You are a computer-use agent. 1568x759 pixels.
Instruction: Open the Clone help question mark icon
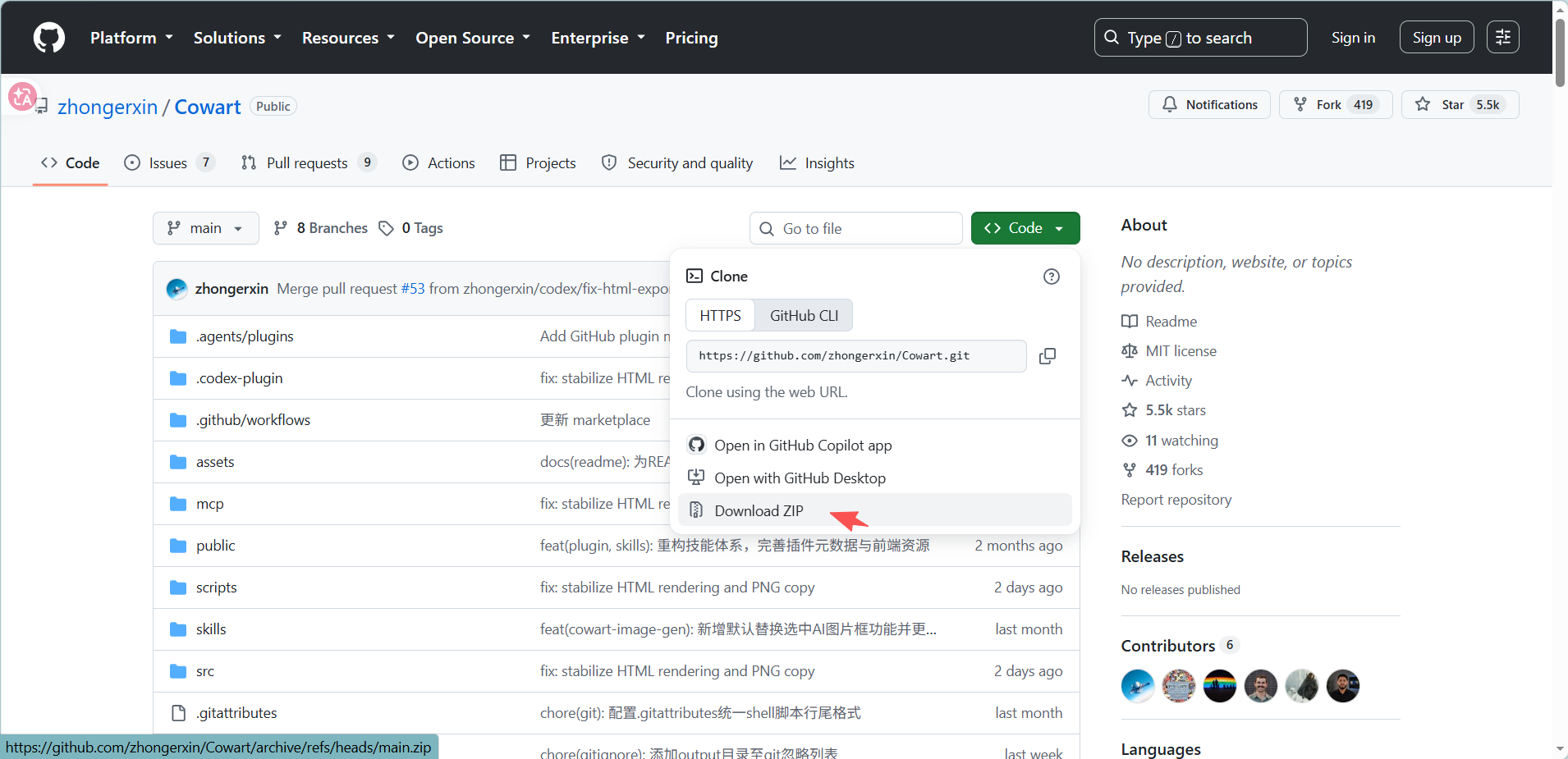point(1052,277)
